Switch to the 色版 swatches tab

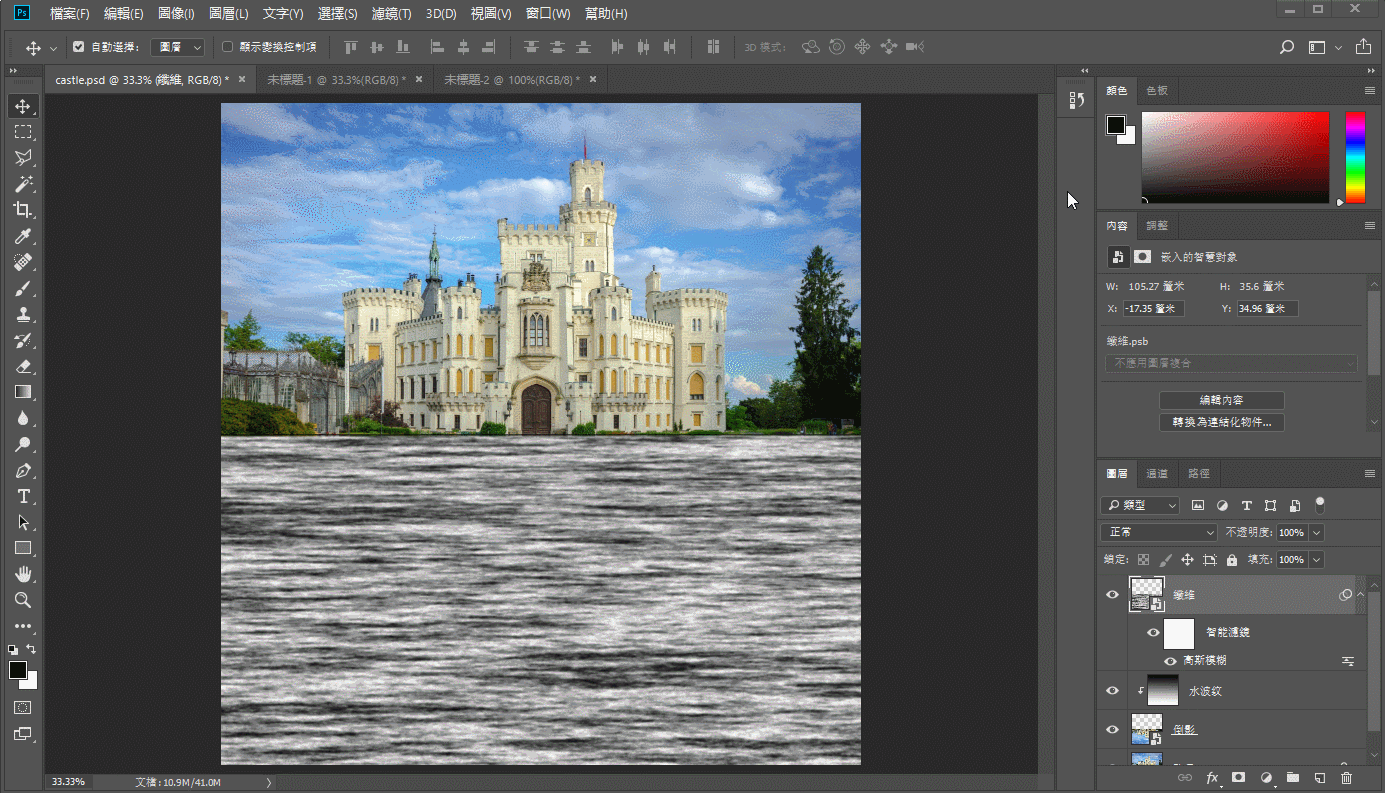pos(1156,91)
